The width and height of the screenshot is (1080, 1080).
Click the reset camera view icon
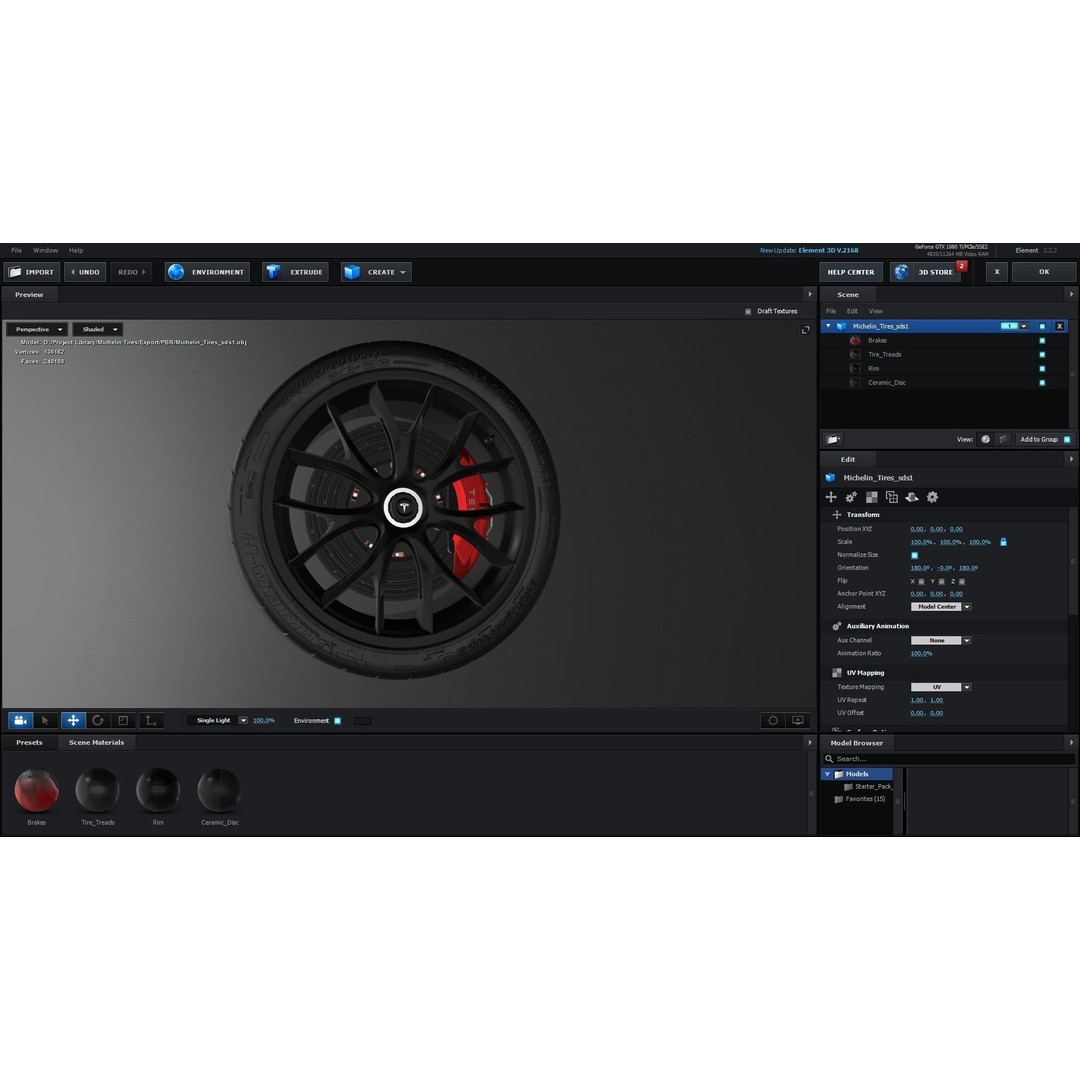click(773, 720)
